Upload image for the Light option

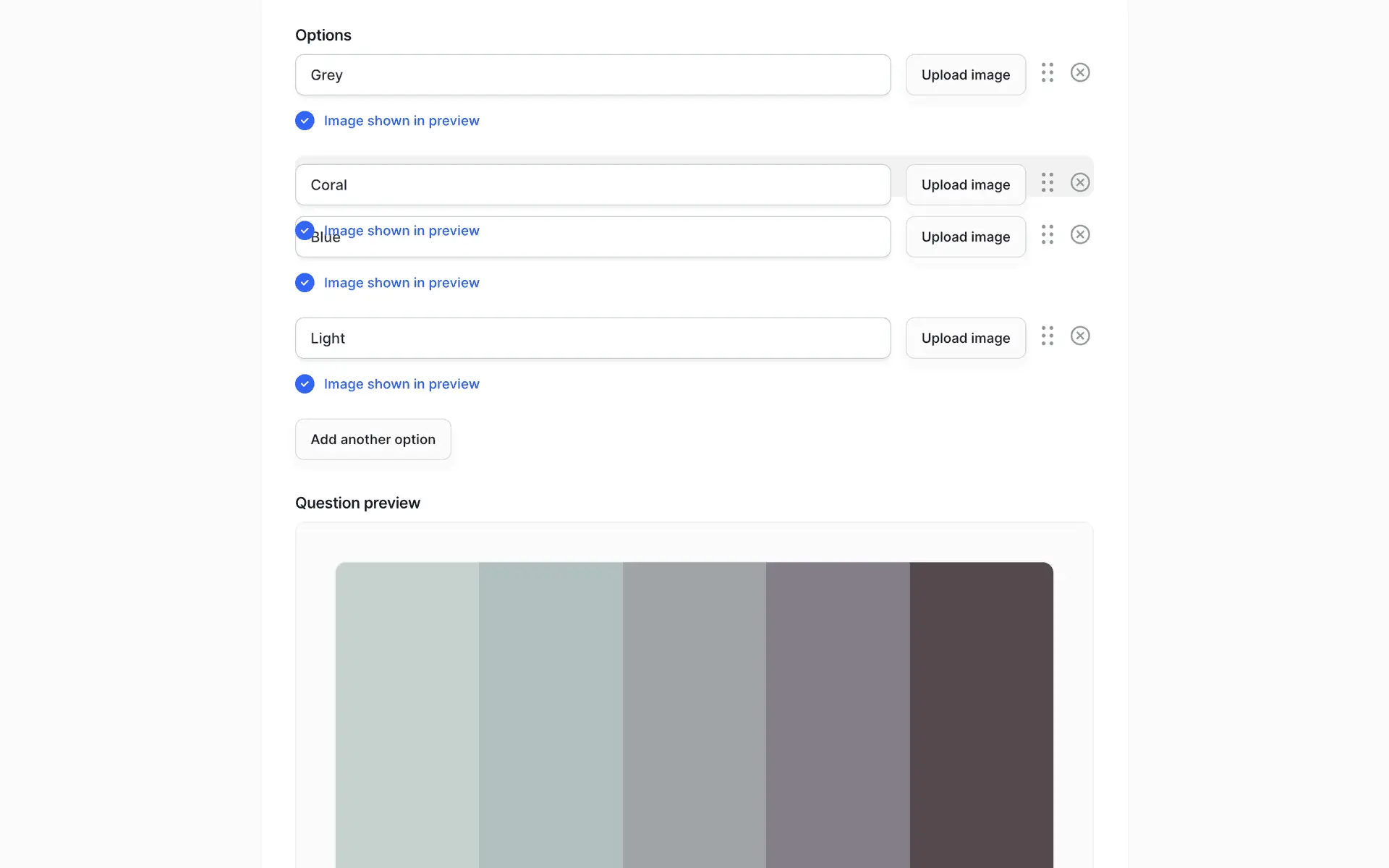[965, 338]
